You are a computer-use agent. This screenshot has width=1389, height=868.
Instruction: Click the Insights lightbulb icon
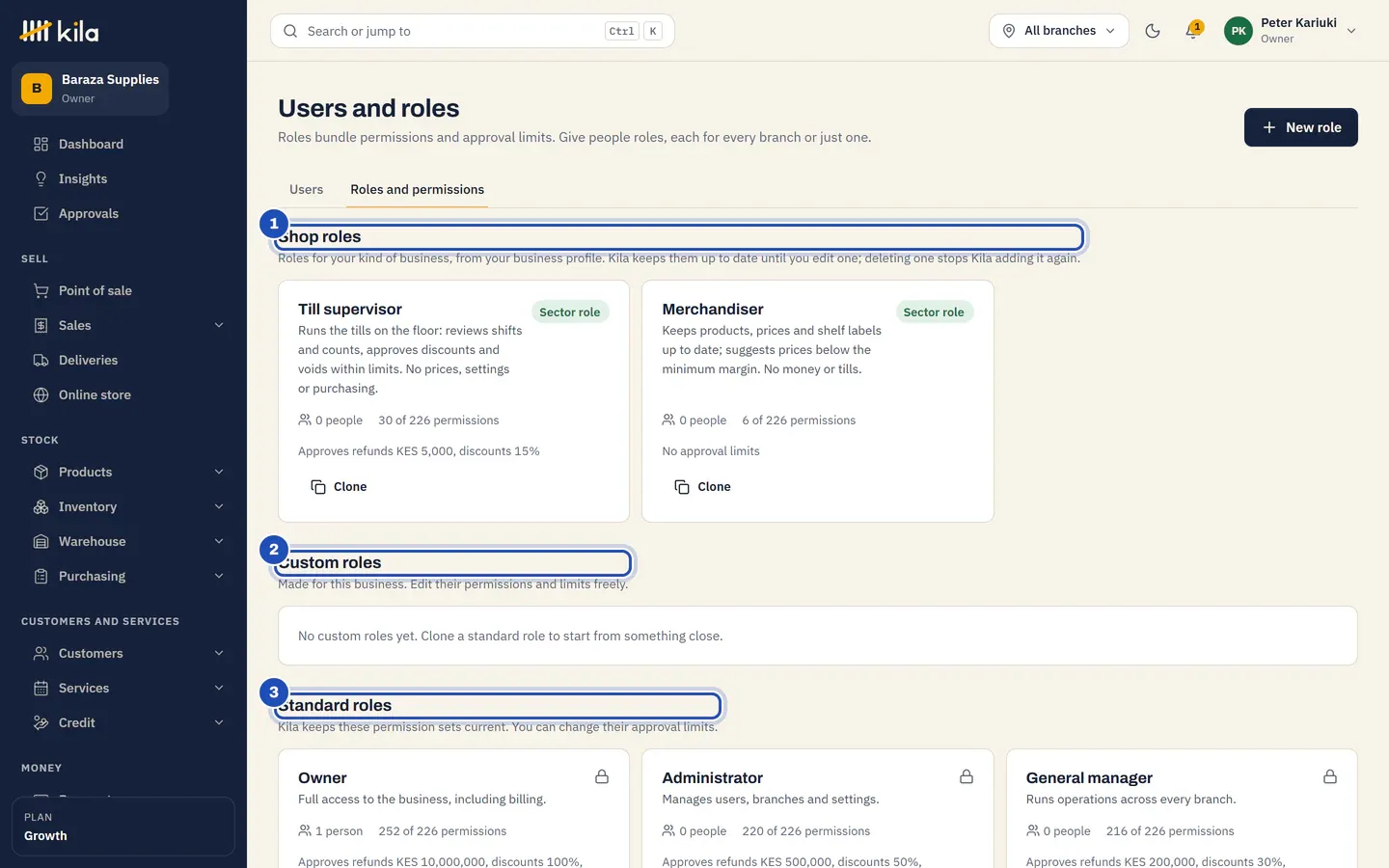tap(41, 179)
